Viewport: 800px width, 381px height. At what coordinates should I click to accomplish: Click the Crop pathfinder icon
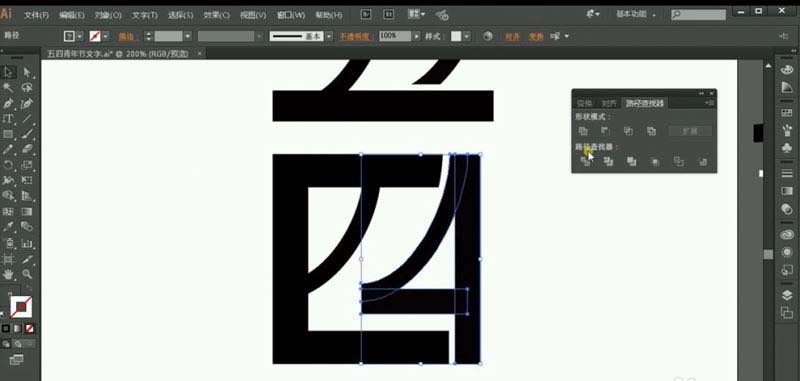click(x=656, y=162)
